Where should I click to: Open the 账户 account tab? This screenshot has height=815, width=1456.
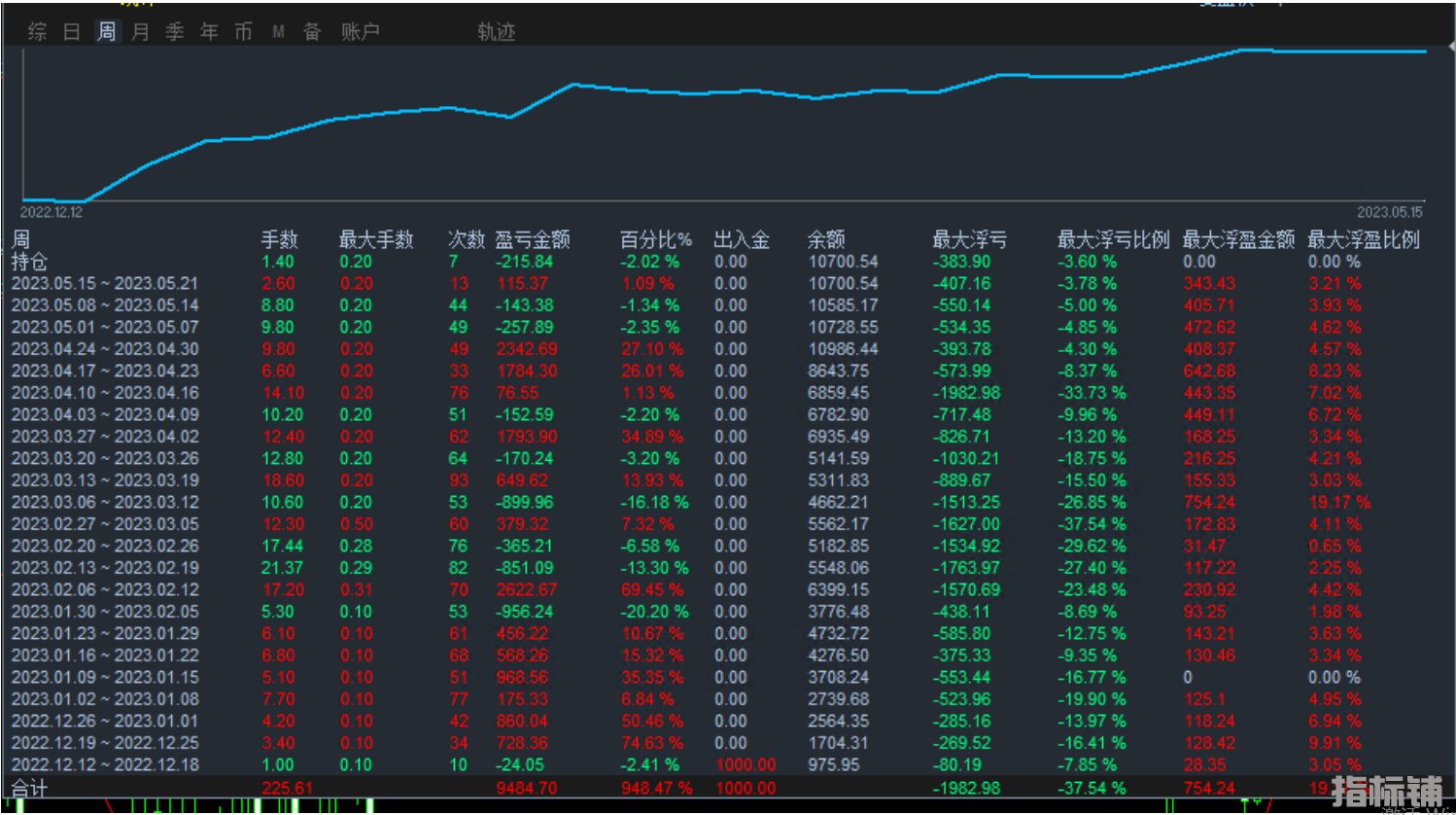[360, 32]
